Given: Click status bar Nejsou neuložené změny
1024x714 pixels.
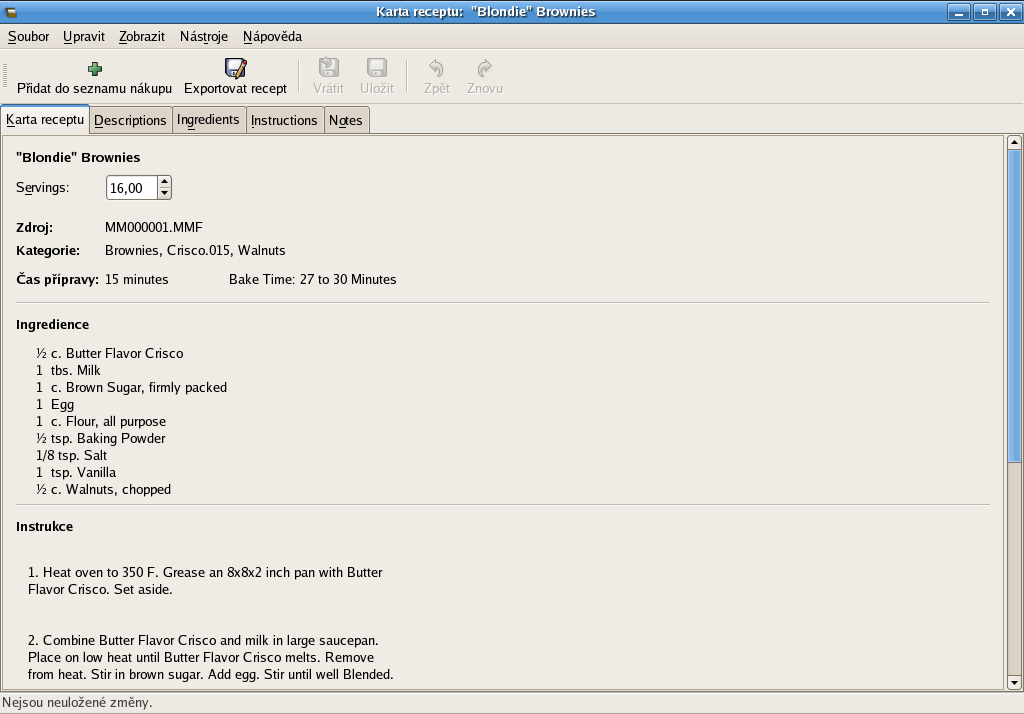Looking at the screenshot, I should click(x=77, y=703).
